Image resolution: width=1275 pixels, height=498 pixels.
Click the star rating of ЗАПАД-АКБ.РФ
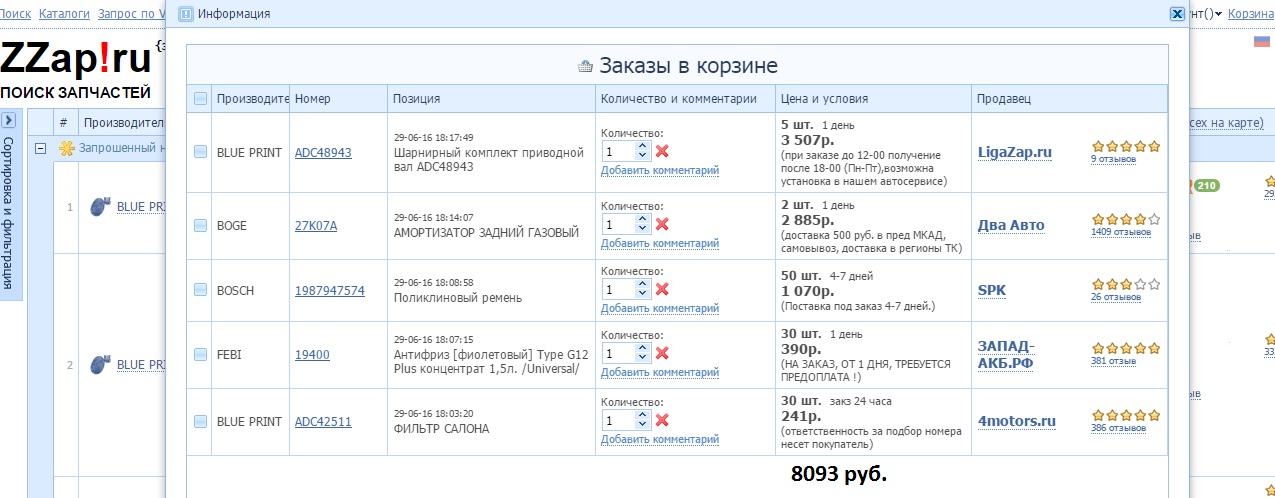click(1126, 349)
